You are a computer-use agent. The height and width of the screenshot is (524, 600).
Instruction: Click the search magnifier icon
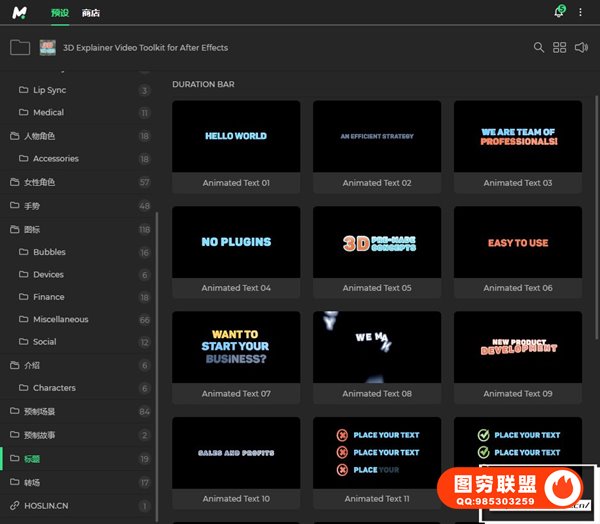point(539,47)
